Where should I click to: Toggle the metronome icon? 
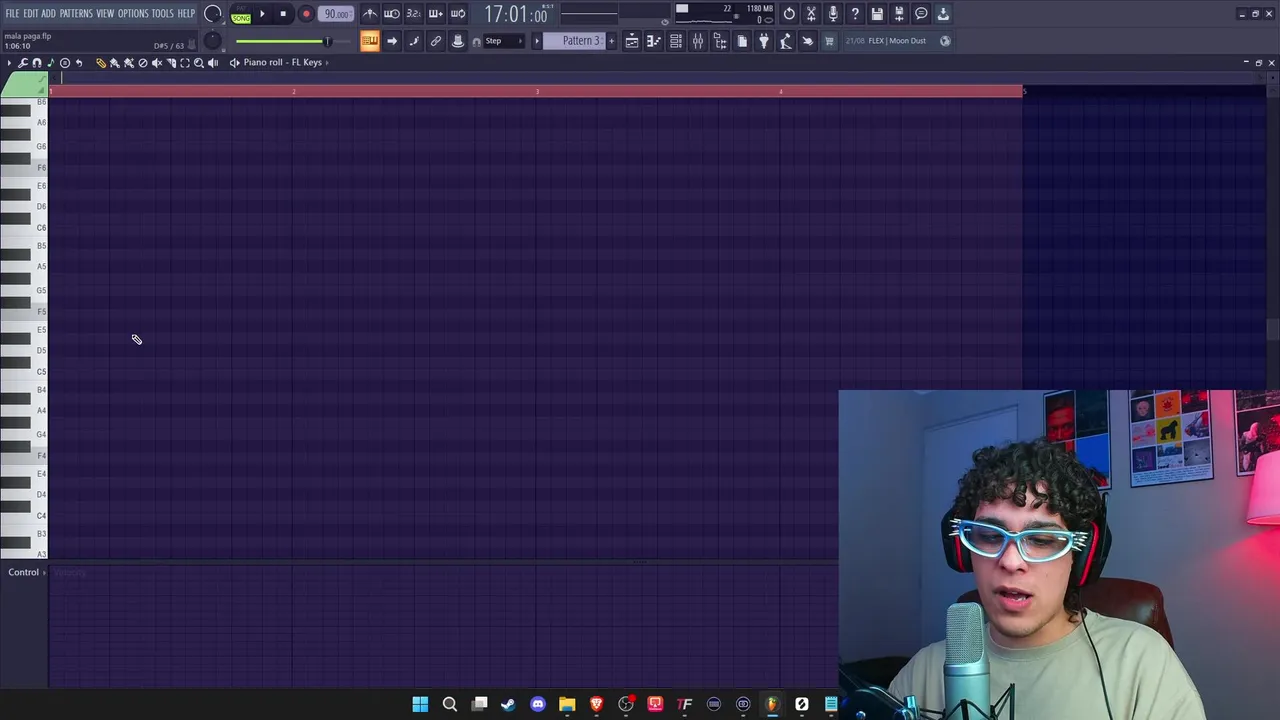pos(370,14)
